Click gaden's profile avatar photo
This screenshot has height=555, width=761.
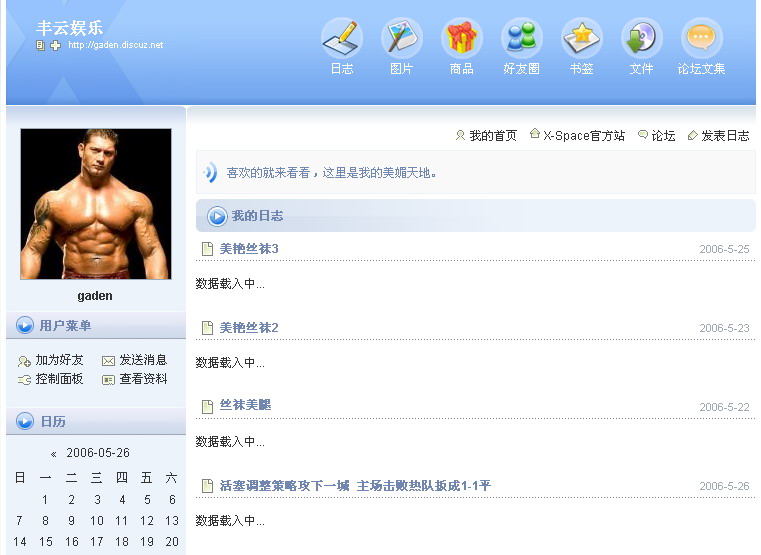96,204
